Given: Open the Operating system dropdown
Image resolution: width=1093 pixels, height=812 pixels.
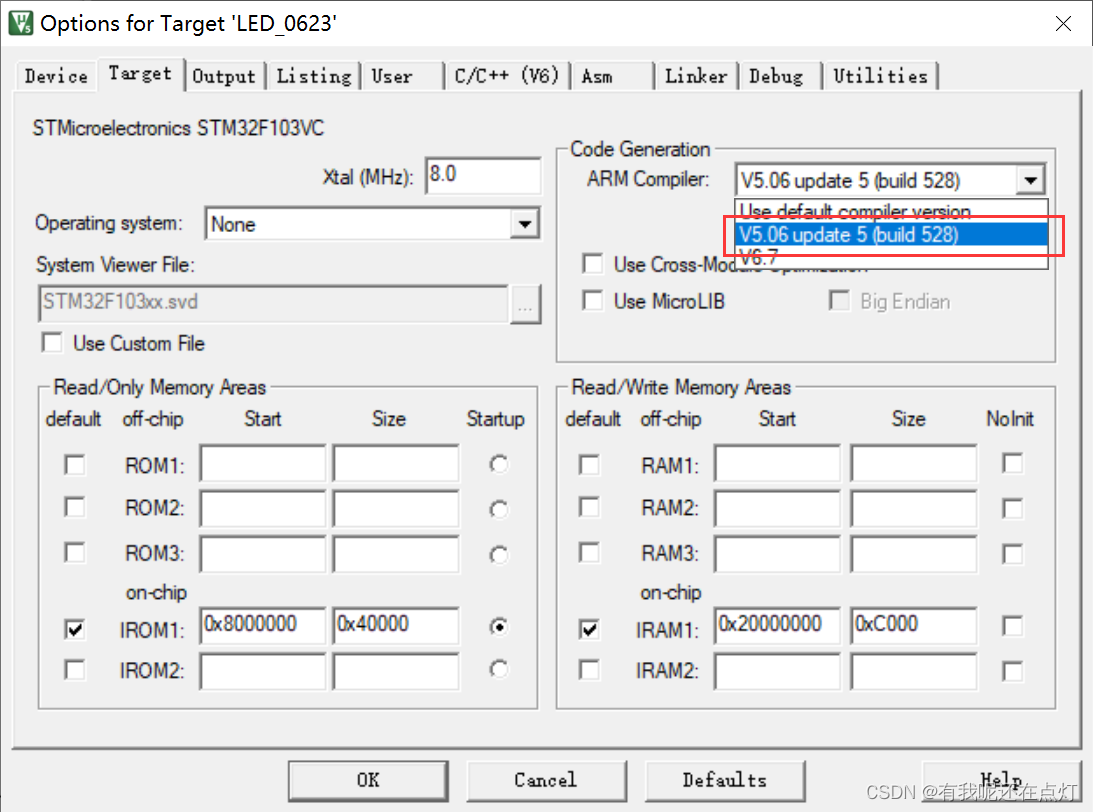Looking at the screenshot, I should point(525,223).
